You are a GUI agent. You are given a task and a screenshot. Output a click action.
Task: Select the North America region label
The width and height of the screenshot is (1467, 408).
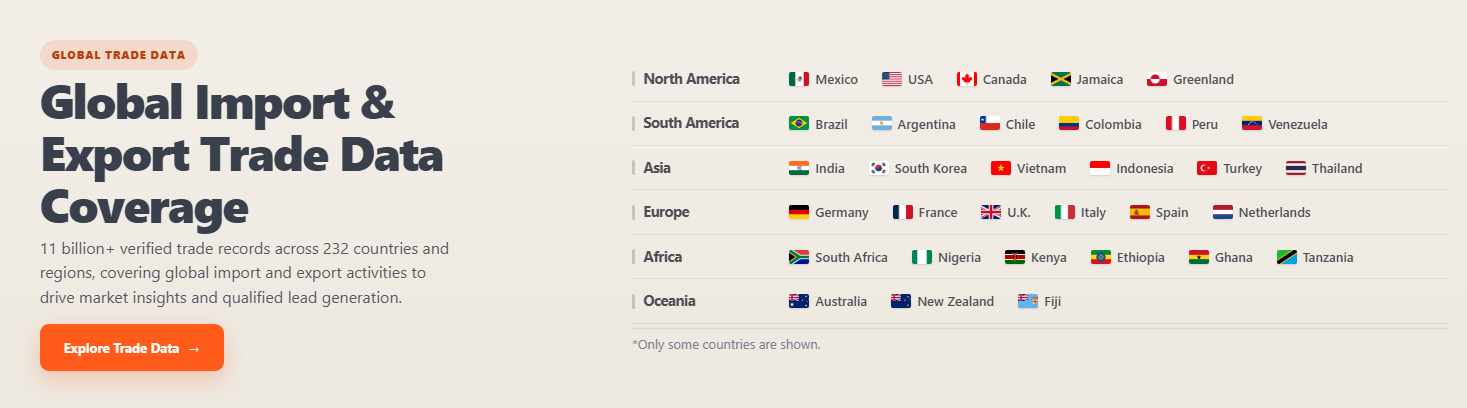click(x=691, y=79)
